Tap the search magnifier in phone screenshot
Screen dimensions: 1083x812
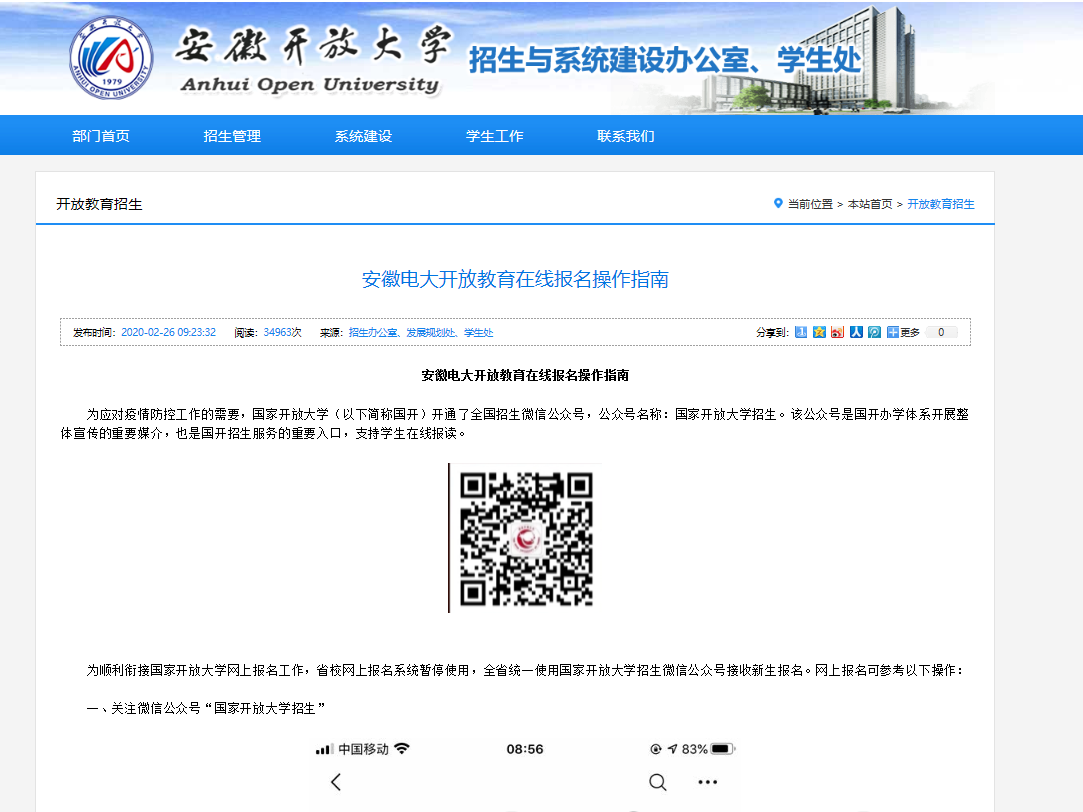(658, 782)
